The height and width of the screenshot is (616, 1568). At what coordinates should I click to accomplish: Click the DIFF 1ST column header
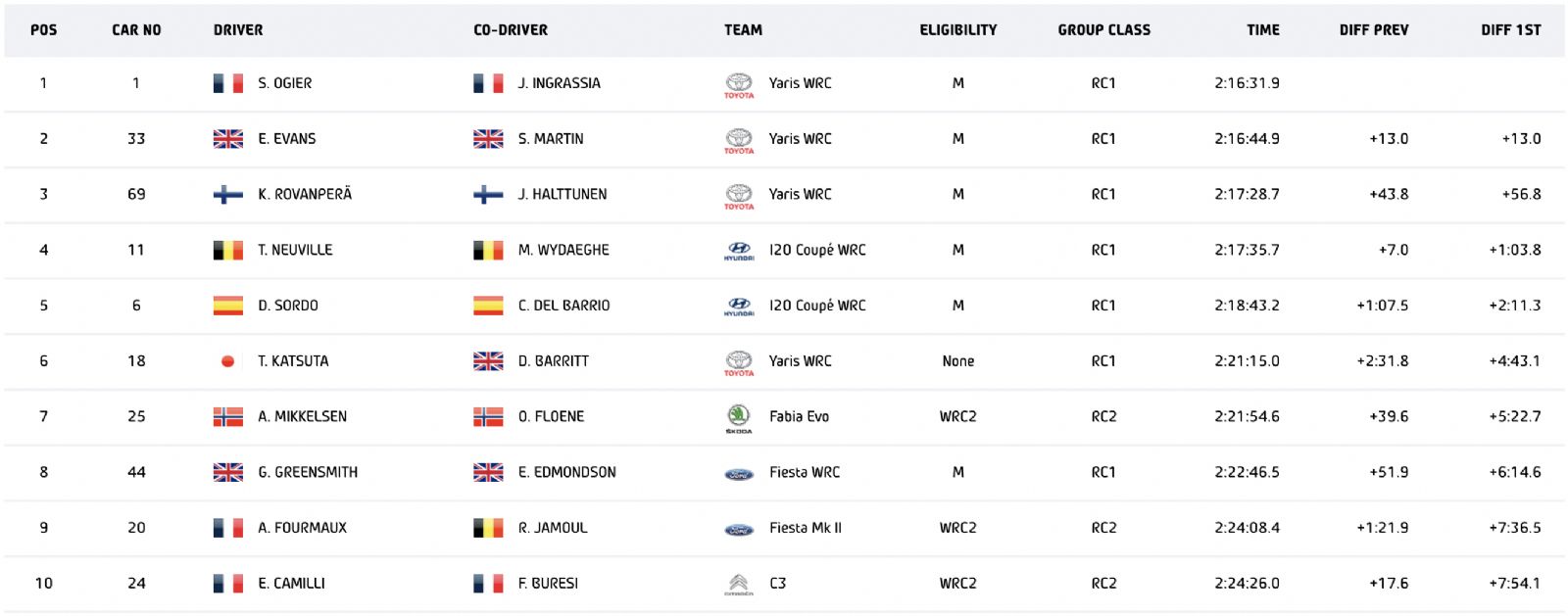pyautogui.click(x=1511, y=30)
